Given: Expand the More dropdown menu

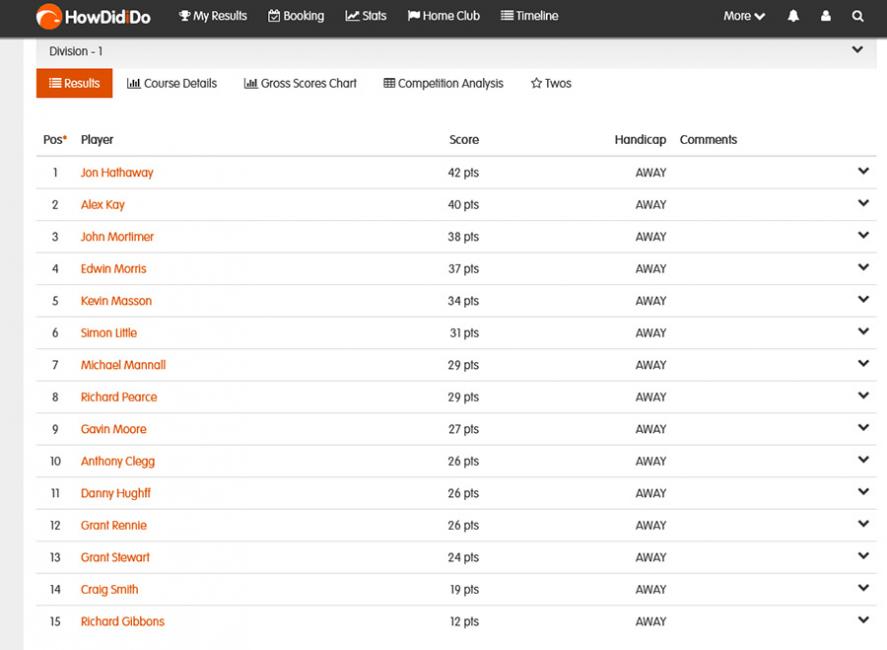Looking at the screenshot, I should click(744, 16).
